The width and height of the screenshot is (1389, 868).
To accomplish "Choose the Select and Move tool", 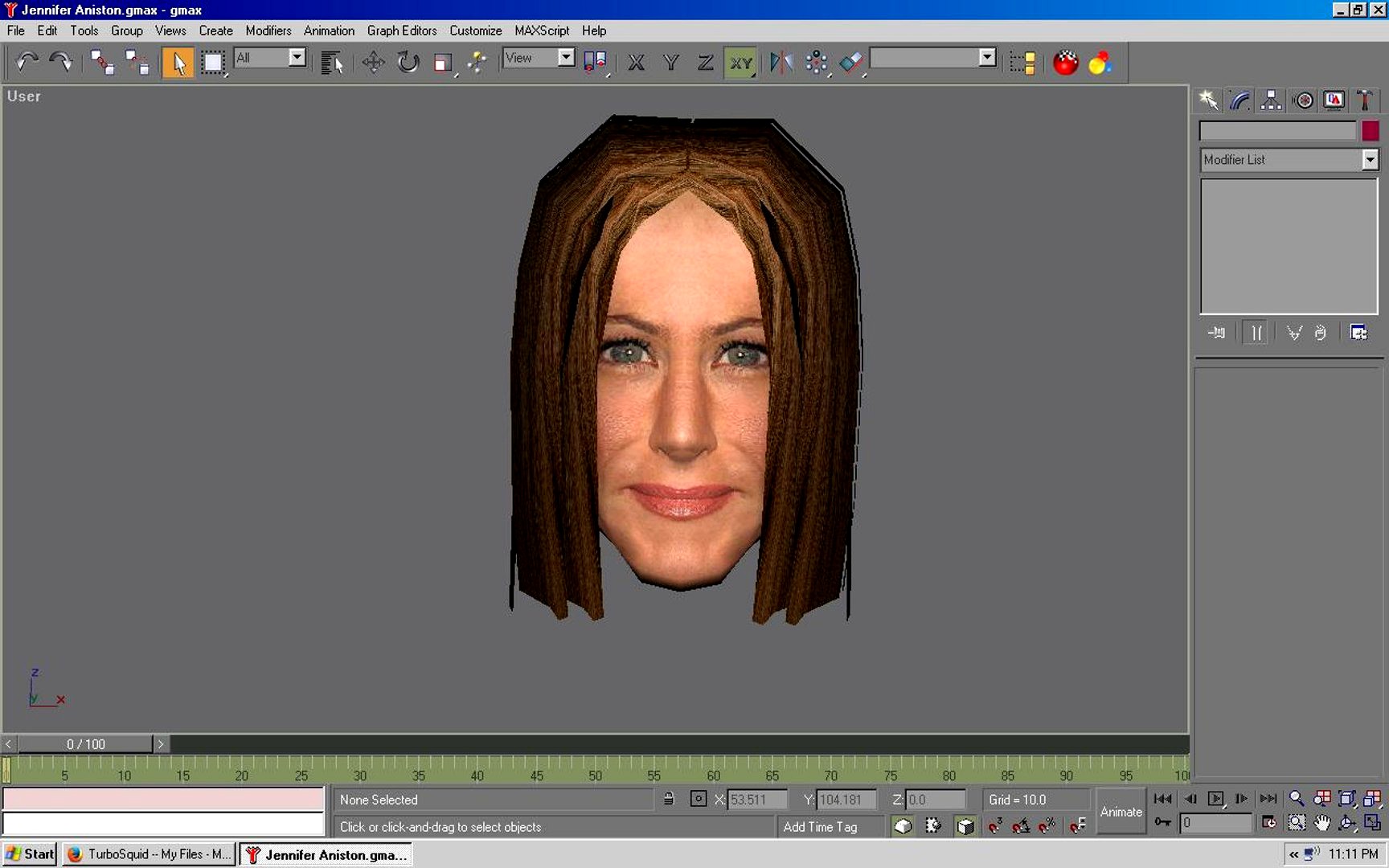I will [373, 62].
